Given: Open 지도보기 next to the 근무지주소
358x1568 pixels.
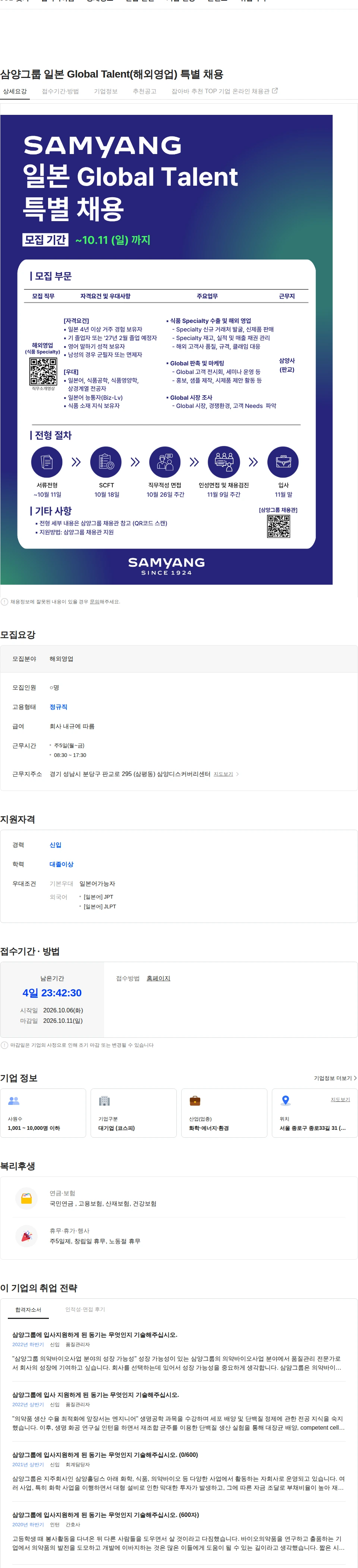Looking at the screenshot, I should [223, 774].
